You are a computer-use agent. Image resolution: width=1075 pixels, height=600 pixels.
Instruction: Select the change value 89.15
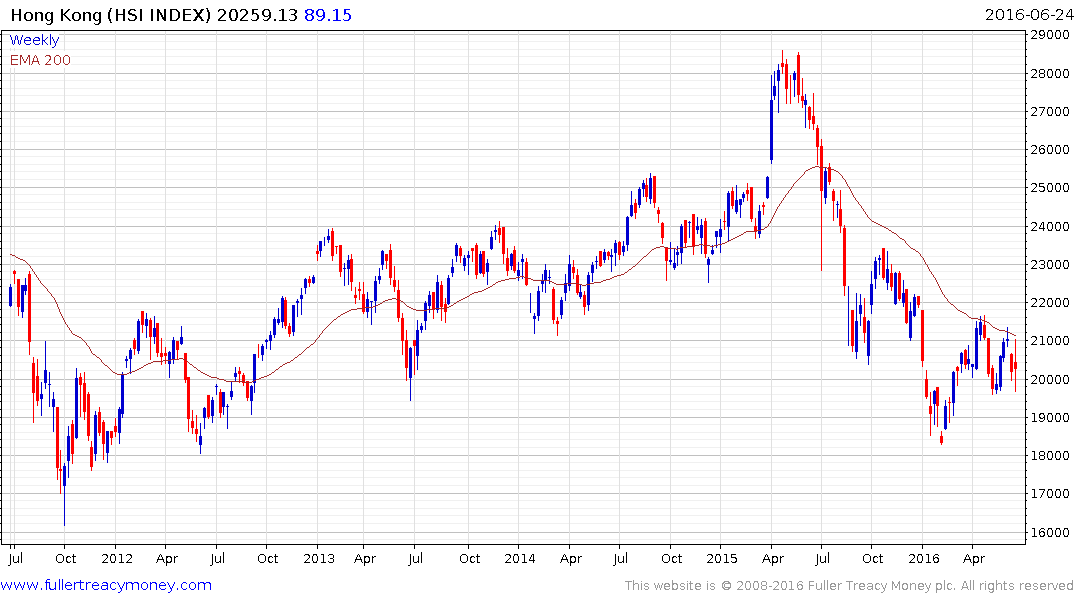click(328, 15)
